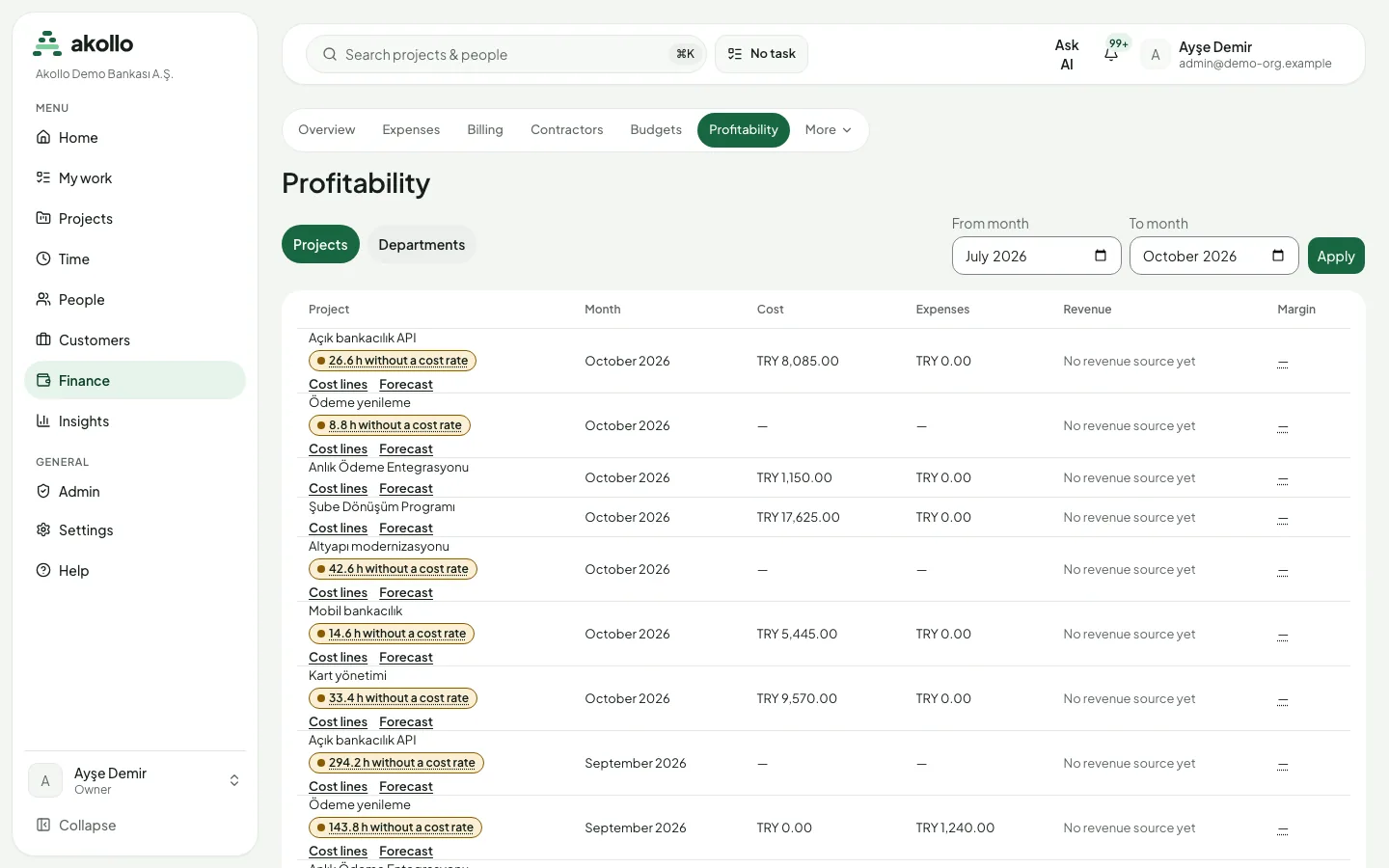The image size is (1389, 868).
Task: Click the No task timer button
Action: point(761,54)
